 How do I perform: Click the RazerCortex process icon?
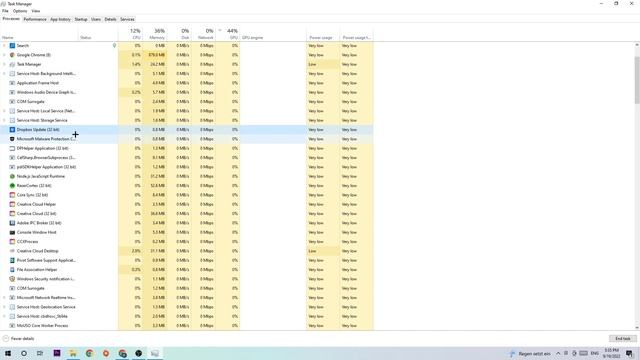click(x=12, y=186)
